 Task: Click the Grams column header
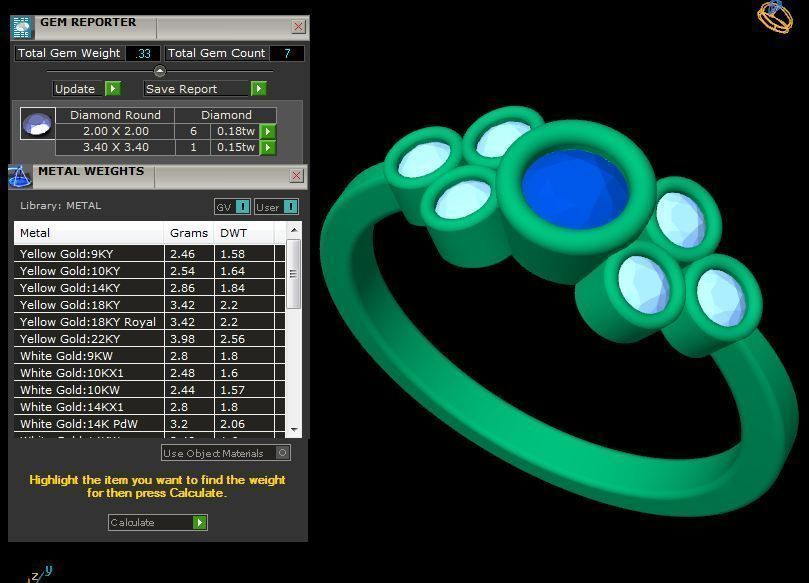(189, 233)
